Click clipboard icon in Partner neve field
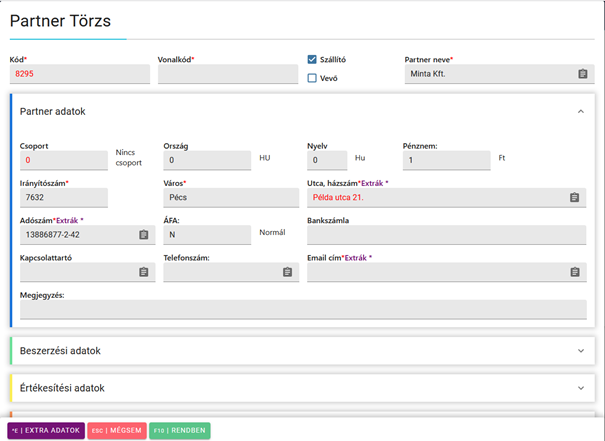 pos(582,74)
